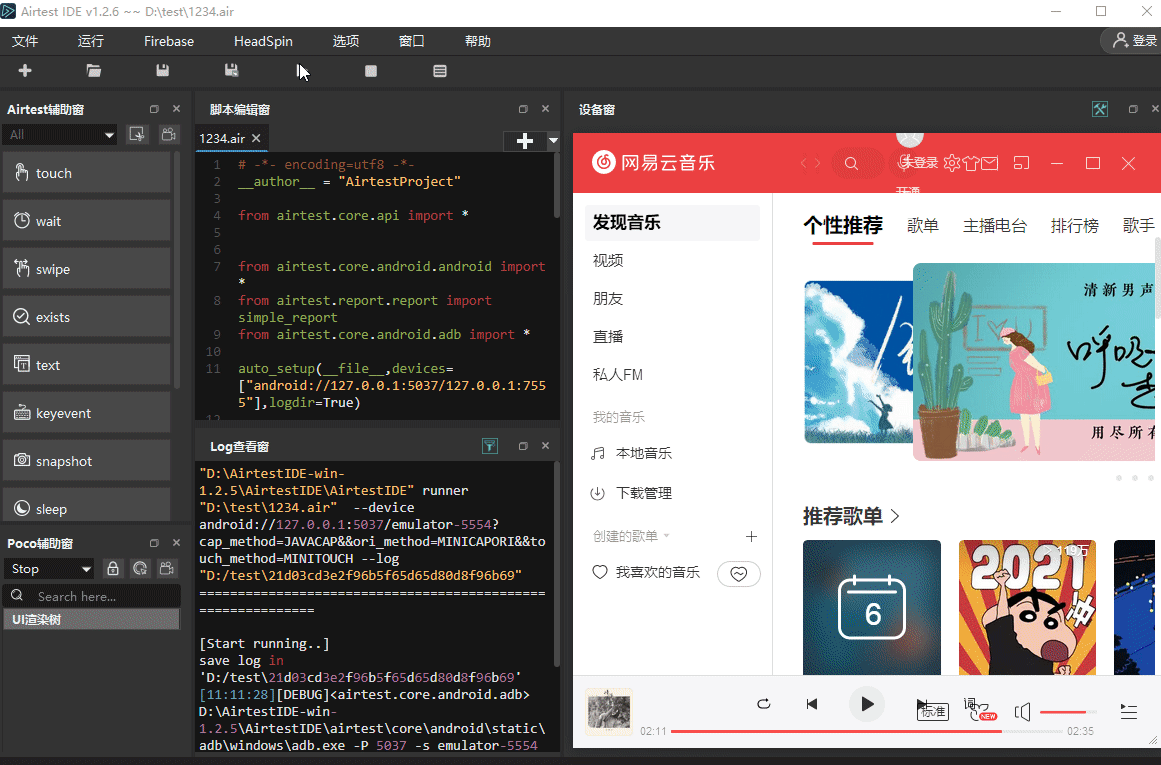Open the 帮助 menu
Image resolution: width=1161 pixels, height=765 pixels.
(478, 41)
